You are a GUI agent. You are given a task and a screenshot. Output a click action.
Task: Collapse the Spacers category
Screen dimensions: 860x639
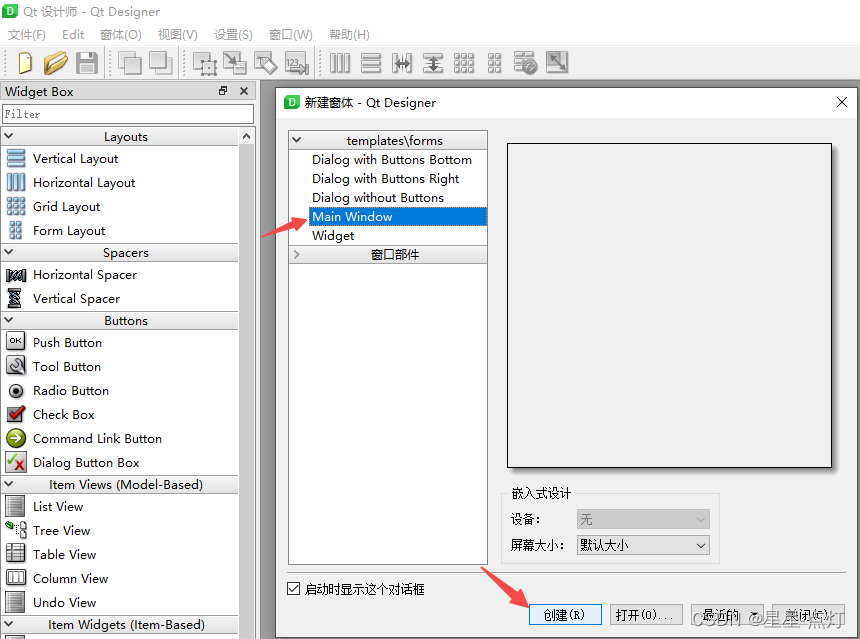pos(9,252)
